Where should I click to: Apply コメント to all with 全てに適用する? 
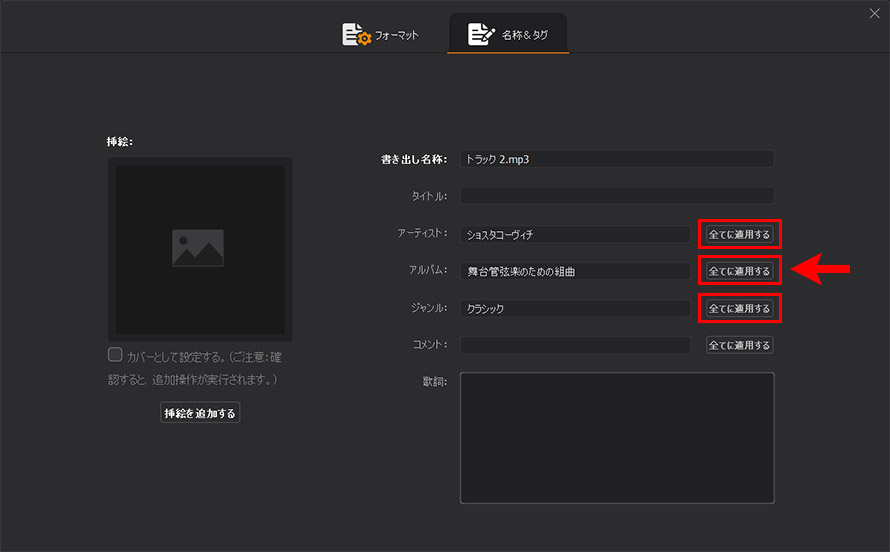(739, 345)
